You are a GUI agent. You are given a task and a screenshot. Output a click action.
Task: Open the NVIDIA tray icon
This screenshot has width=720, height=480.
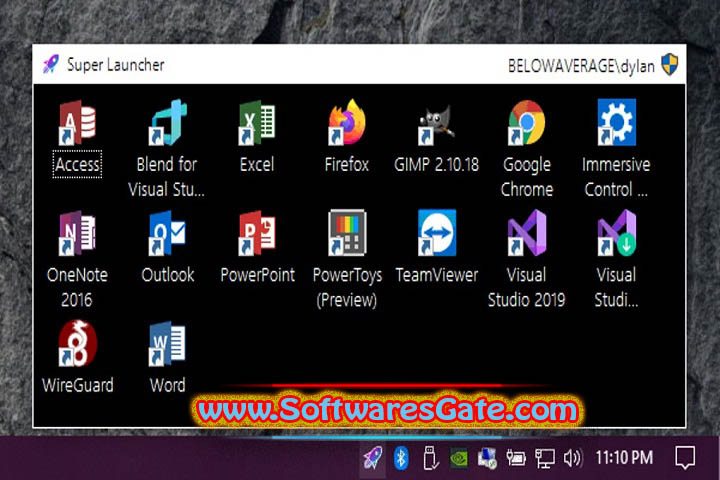click(x=458, y=458)
